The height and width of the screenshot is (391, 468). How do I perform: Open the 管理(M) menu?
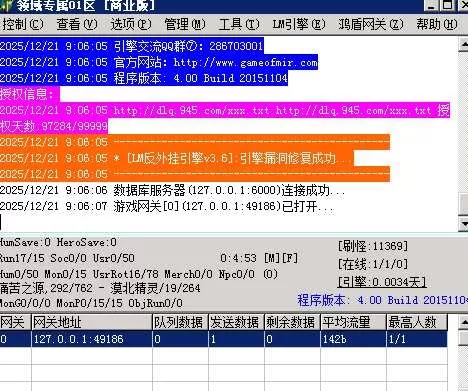(185, 24)
